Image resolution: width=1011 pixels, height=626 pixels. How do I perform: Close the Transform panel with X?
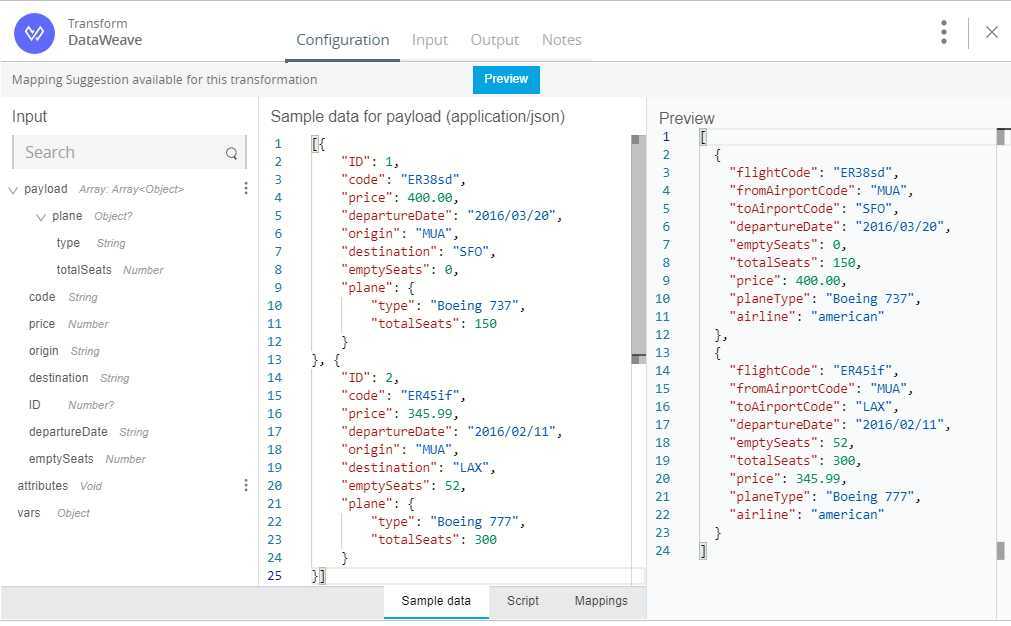(992, 32)
